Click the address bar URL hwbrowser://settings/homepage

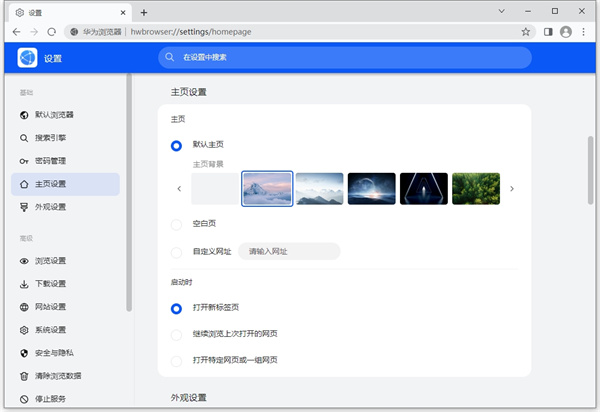point(191,32)
